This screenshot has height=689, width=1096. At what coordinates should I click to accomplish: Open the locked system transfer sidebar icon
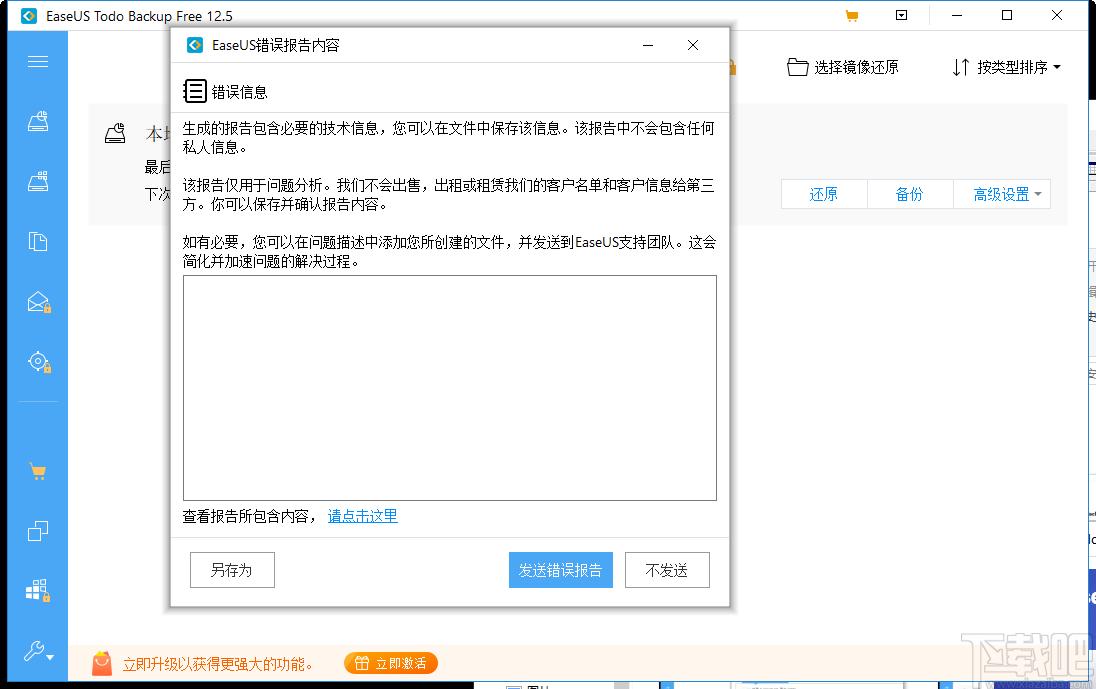tap(38, 591)
